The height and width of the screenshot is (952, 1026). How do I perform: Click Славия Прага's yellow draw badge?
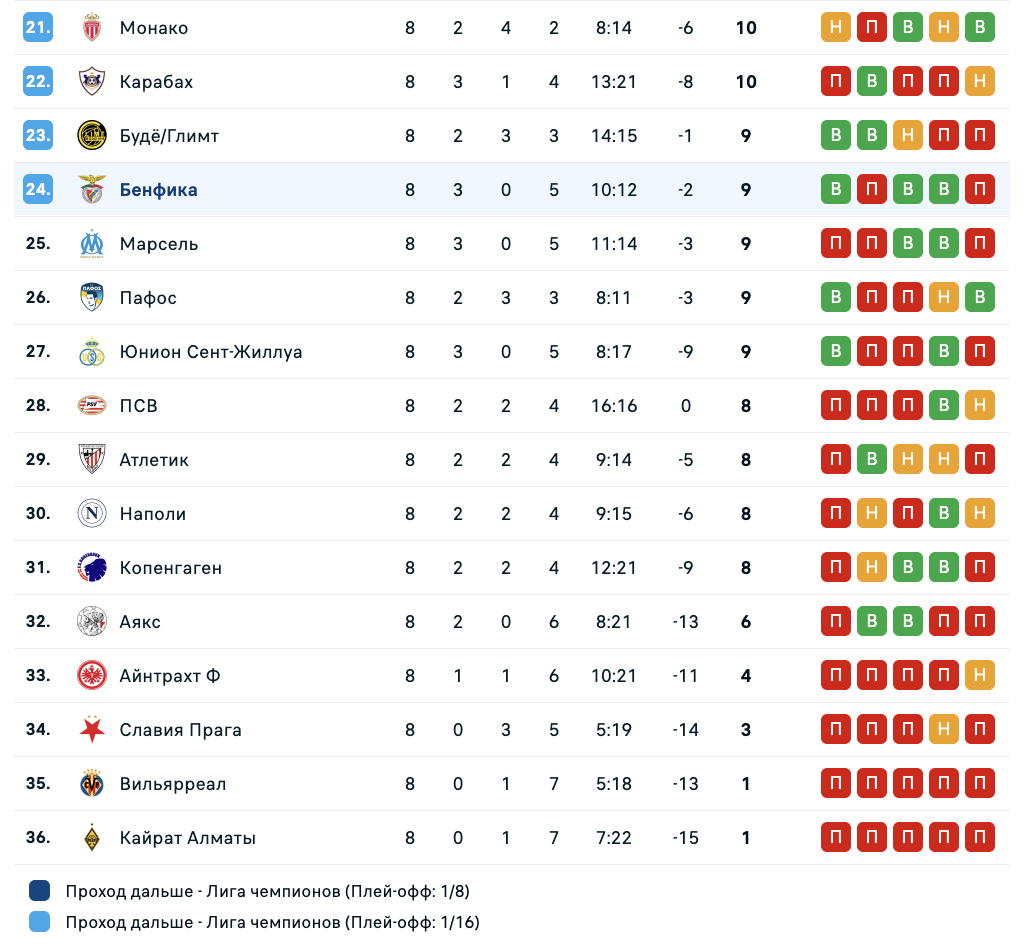click(944, 730)
